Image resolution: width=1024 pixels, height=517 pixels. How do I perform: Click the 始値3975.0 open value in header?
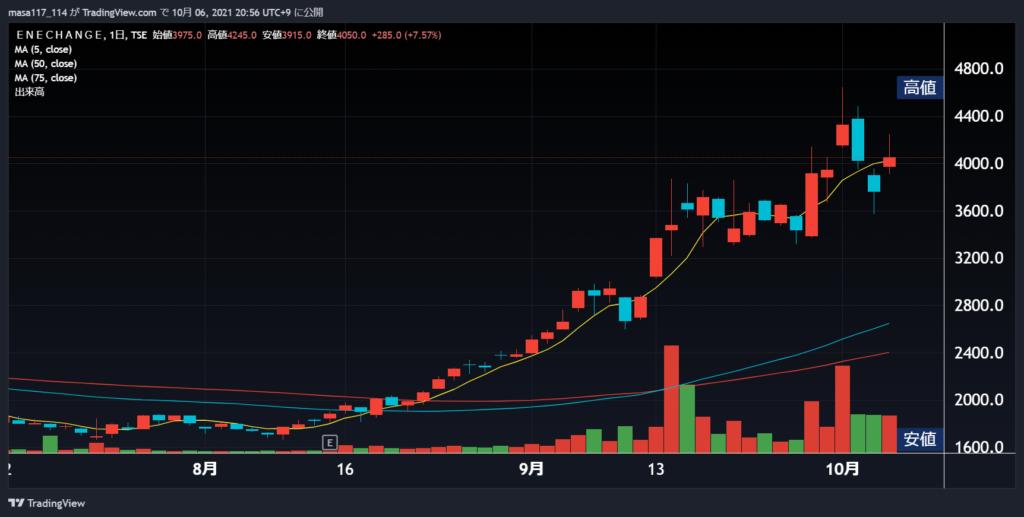click(177, 35)
